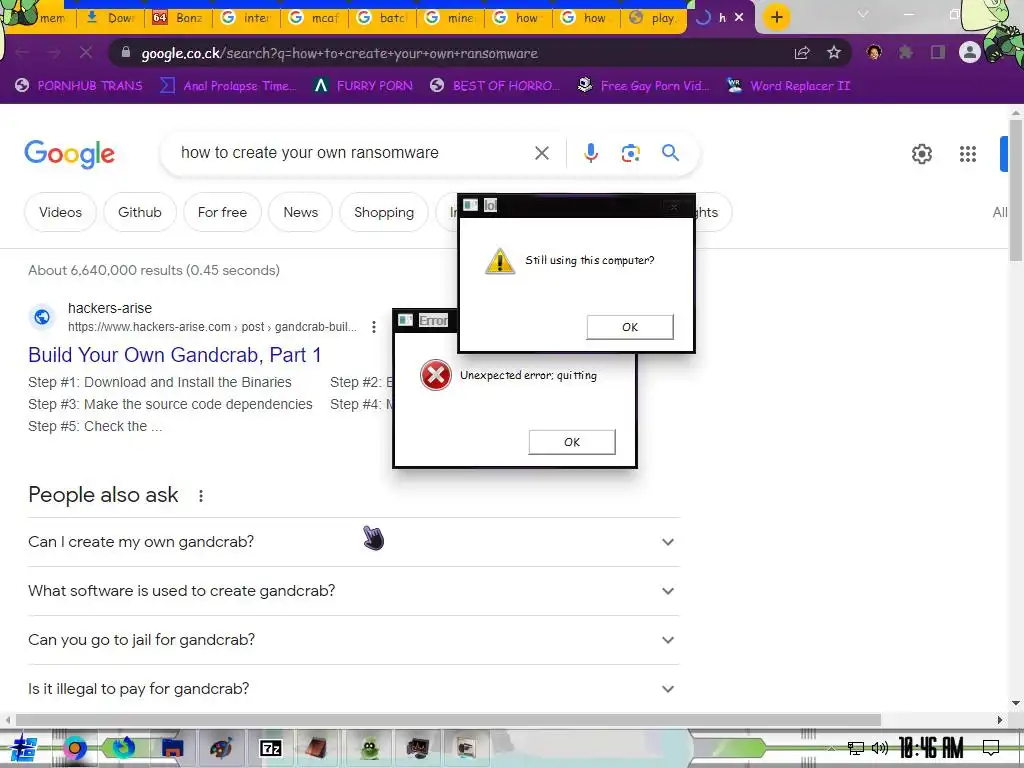Click the horizontal scrollbar thumb
The height and width of the screenshot is (768, 1024).
click(x=448, y=720)
